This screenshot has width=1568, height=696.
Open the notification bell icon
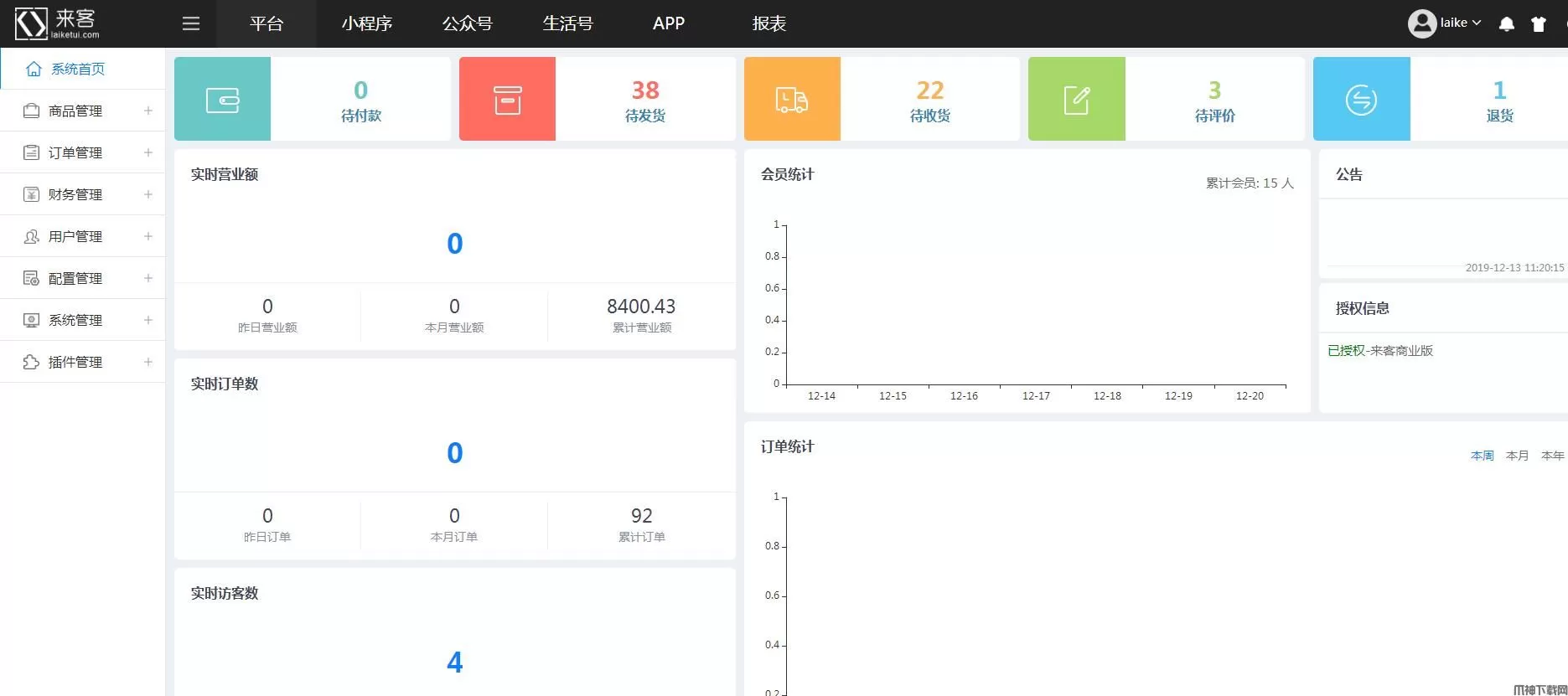1506,23
